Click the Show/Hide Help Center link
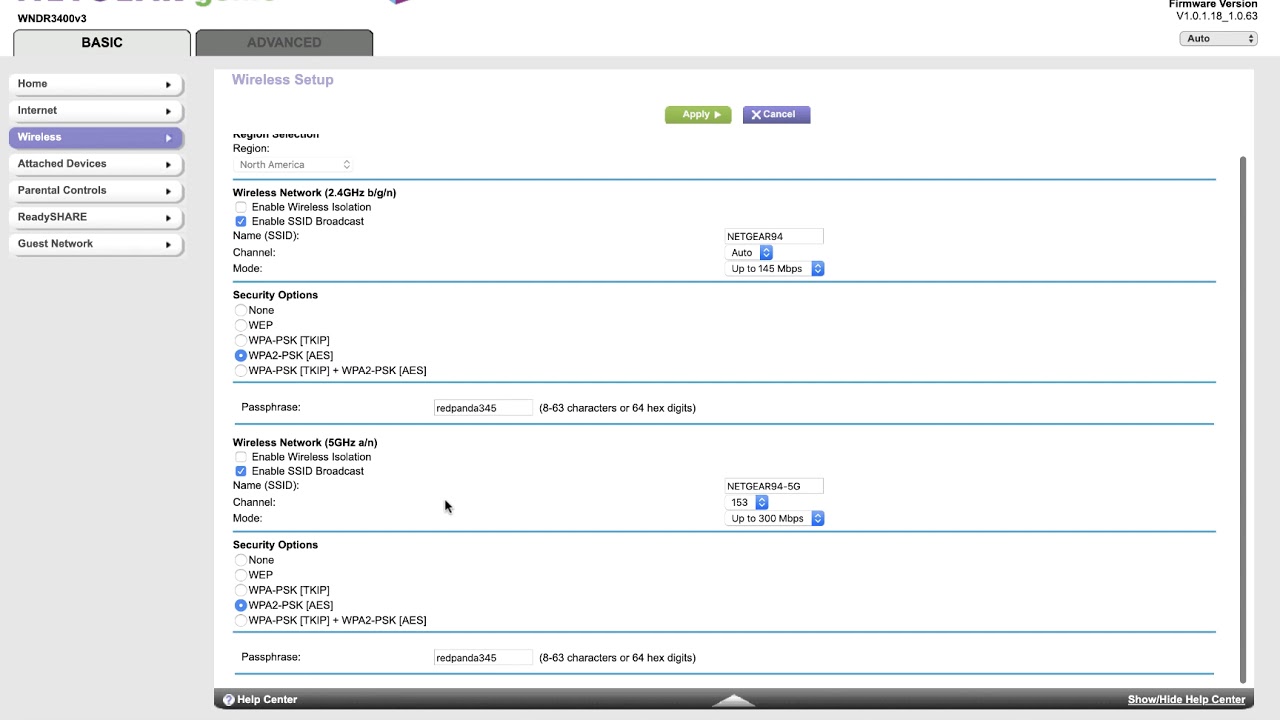 [x=1186, y=700]
